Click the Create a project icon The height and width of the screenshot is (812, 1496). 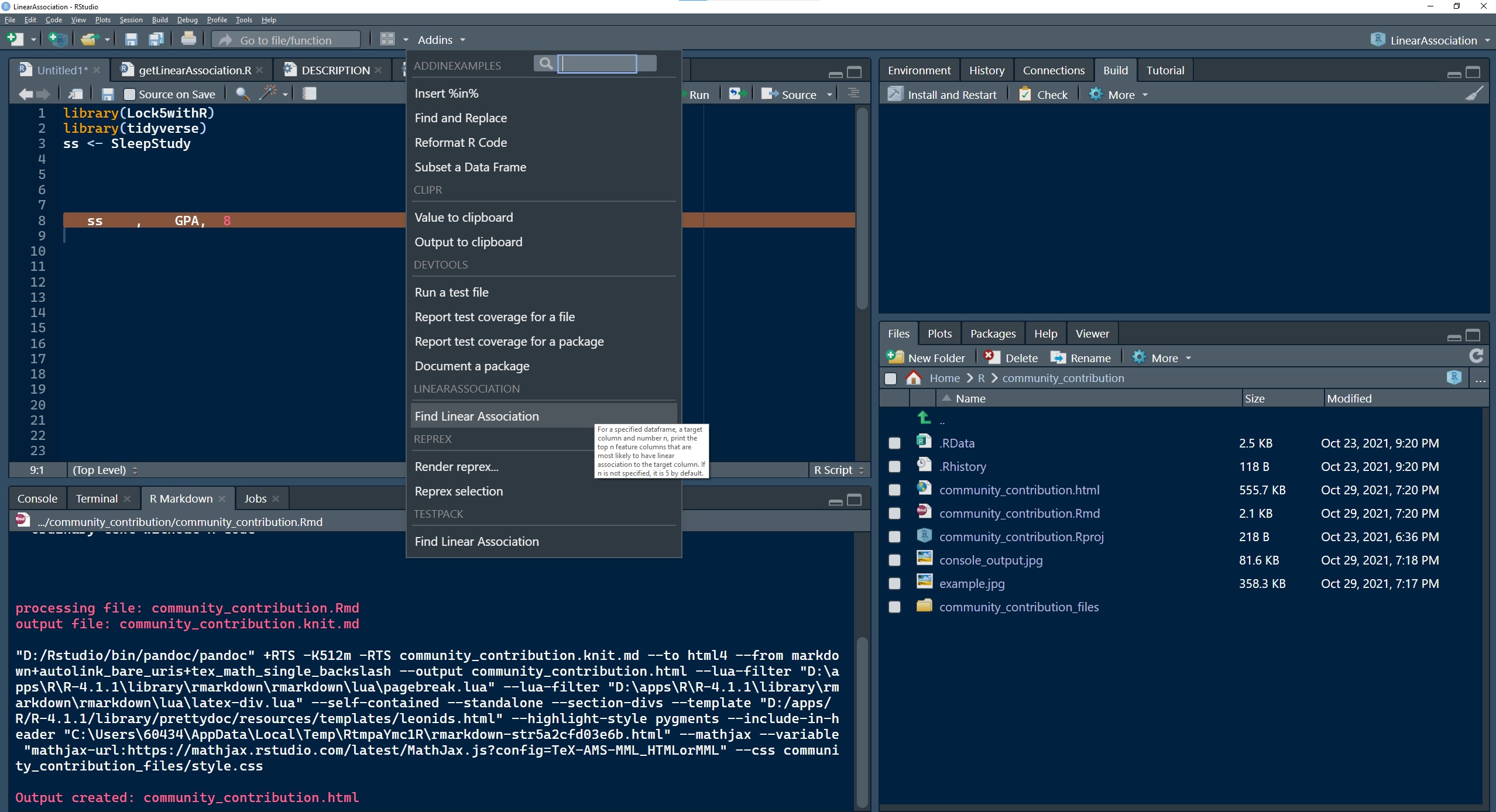57,40
